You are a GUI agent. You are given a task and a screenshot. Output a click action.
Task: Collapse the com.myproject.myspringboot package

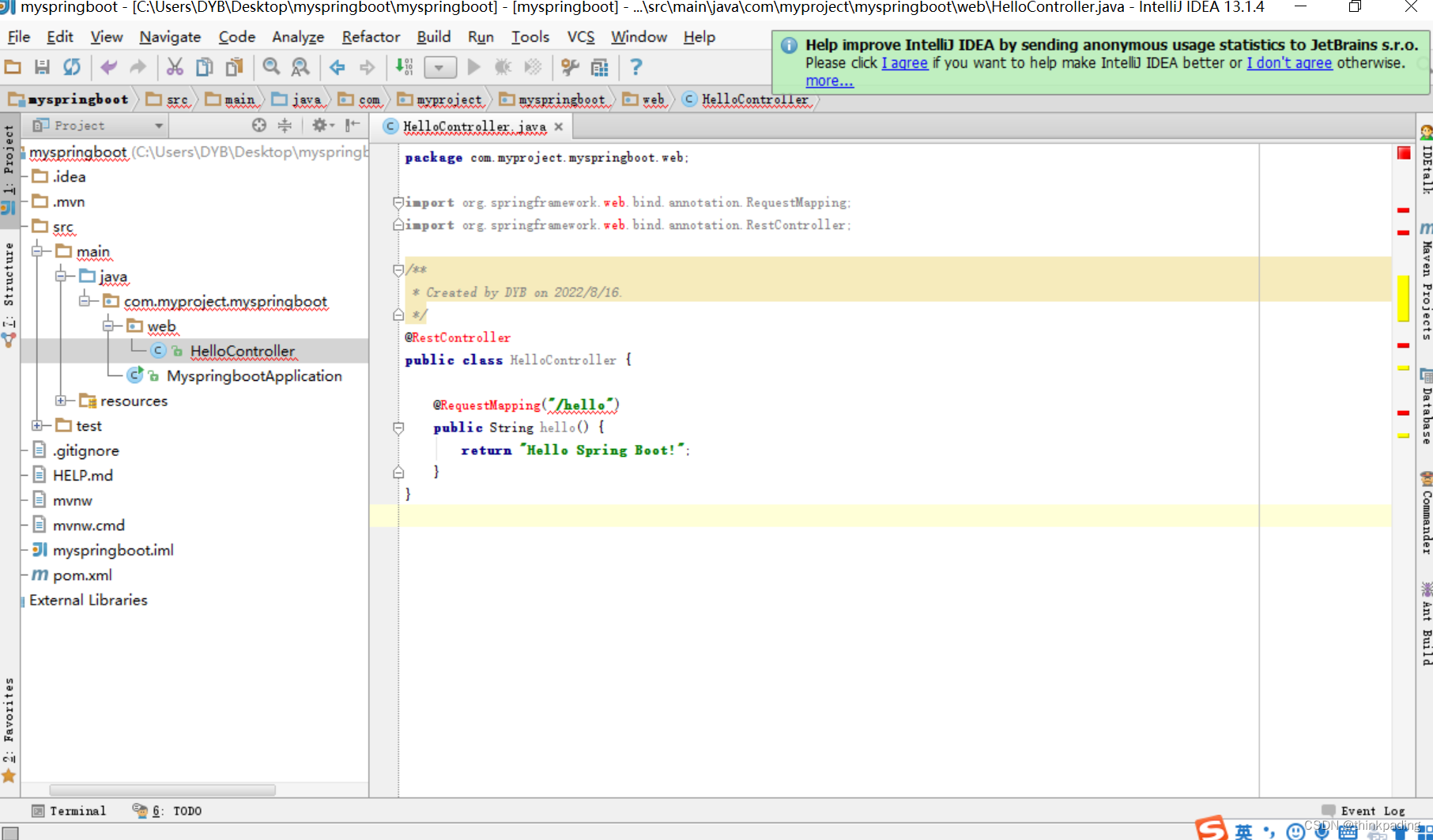click(85, 301)
